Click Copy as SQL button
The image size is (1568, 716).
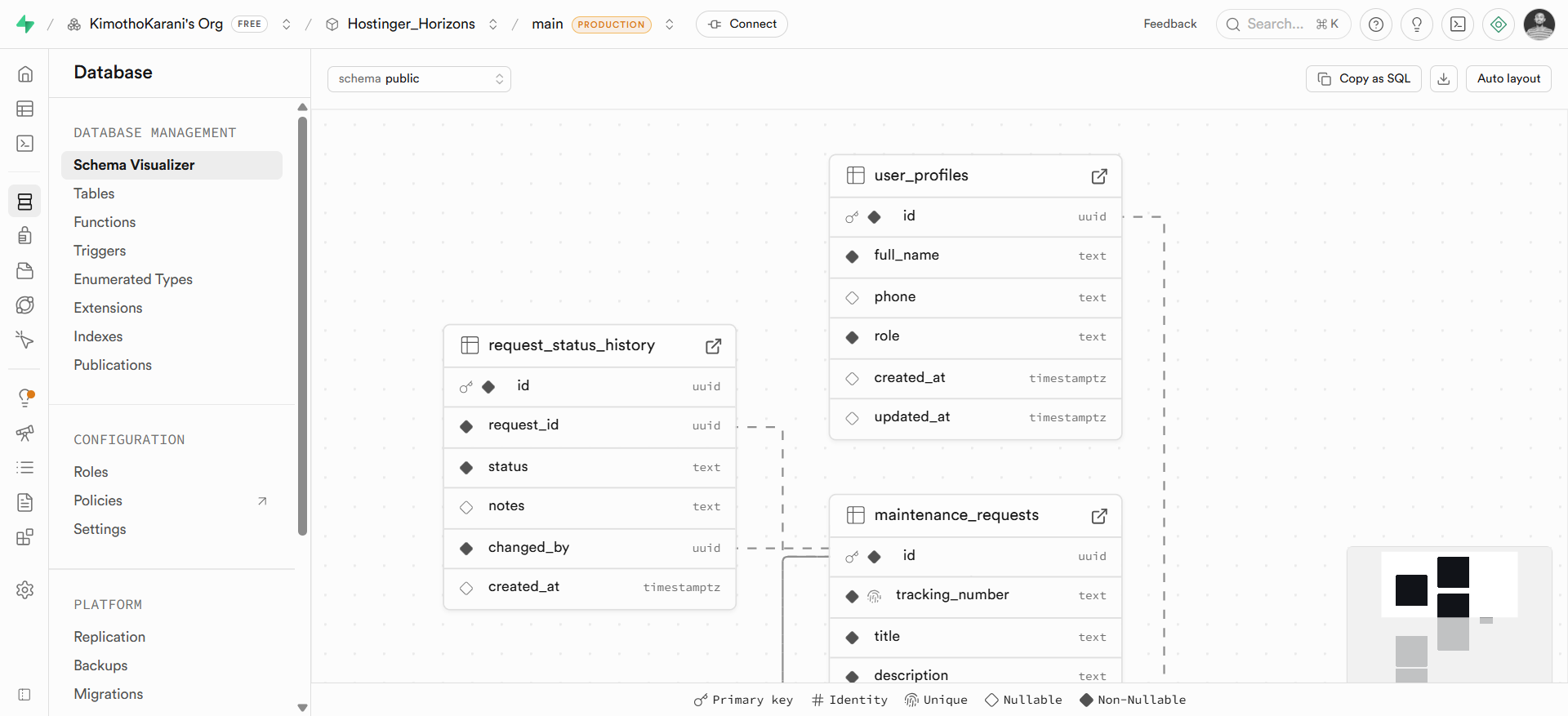(x=1364, y=78)
